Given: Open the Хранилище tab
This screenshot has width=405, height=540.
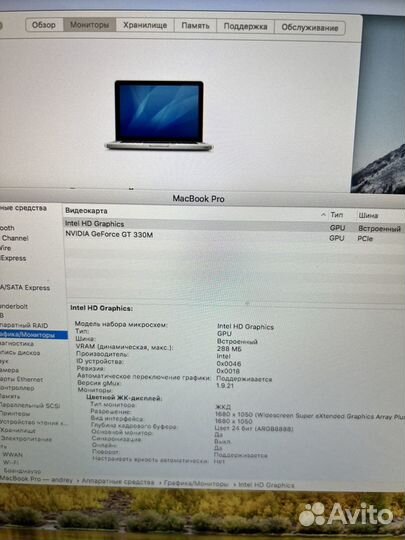Looking at the screenshot, I should [x=145, y=25].
